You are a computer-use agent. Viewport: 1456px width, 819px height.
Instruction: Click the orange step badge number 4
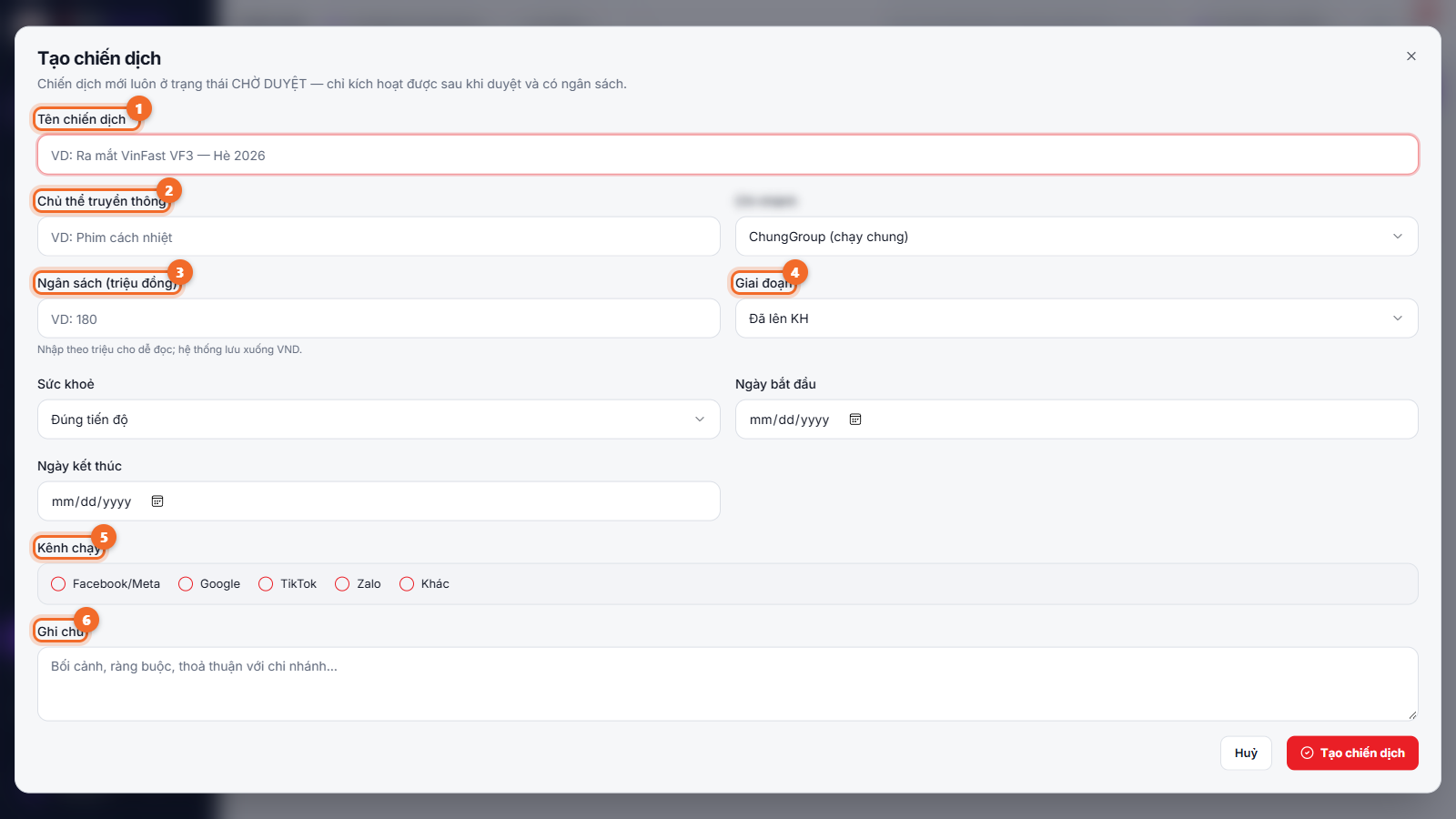[794, 272]
